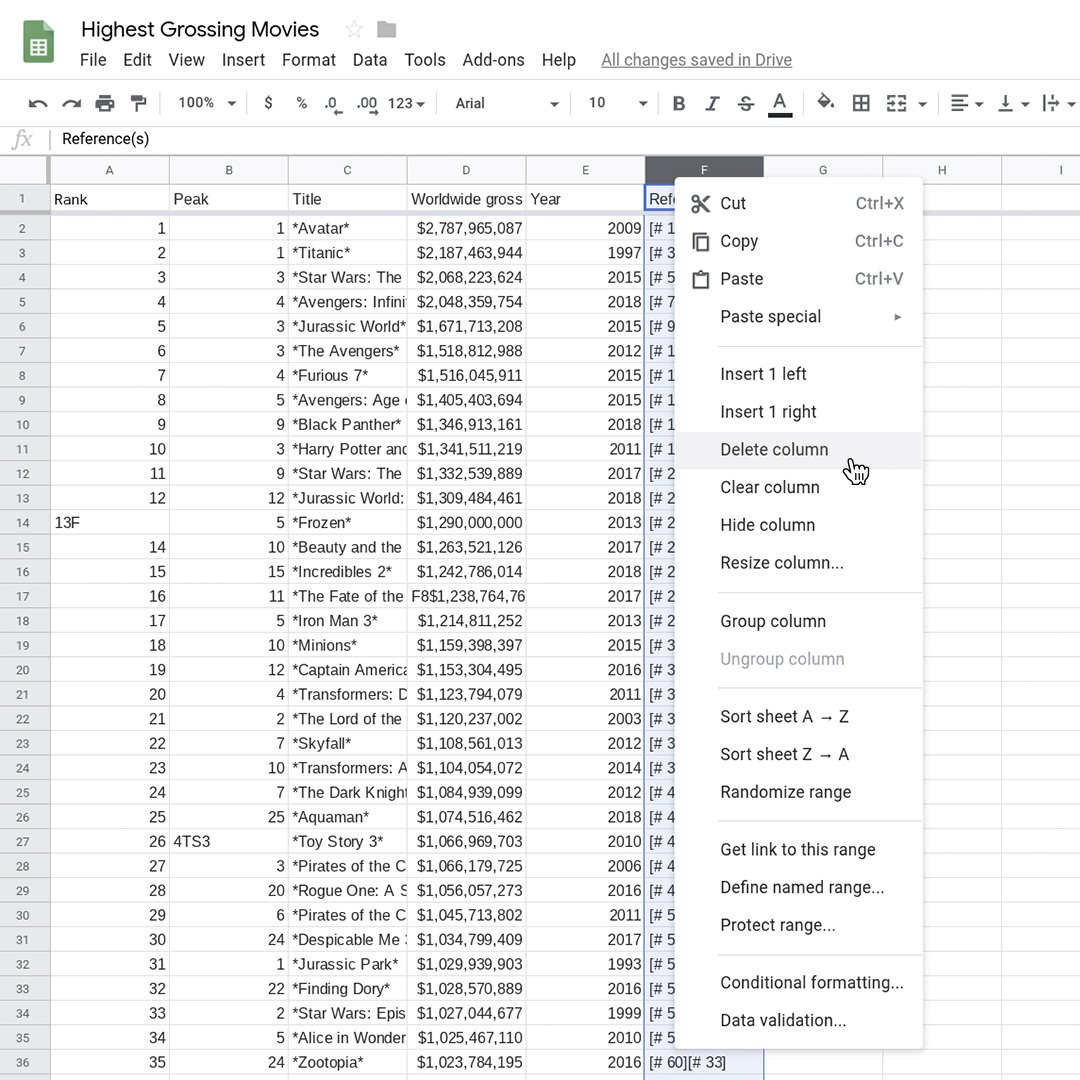Image resolution: width=1080 pixels, height=1080 pixels.
Task: Click the merge cells icon
Action: [896, 103]
